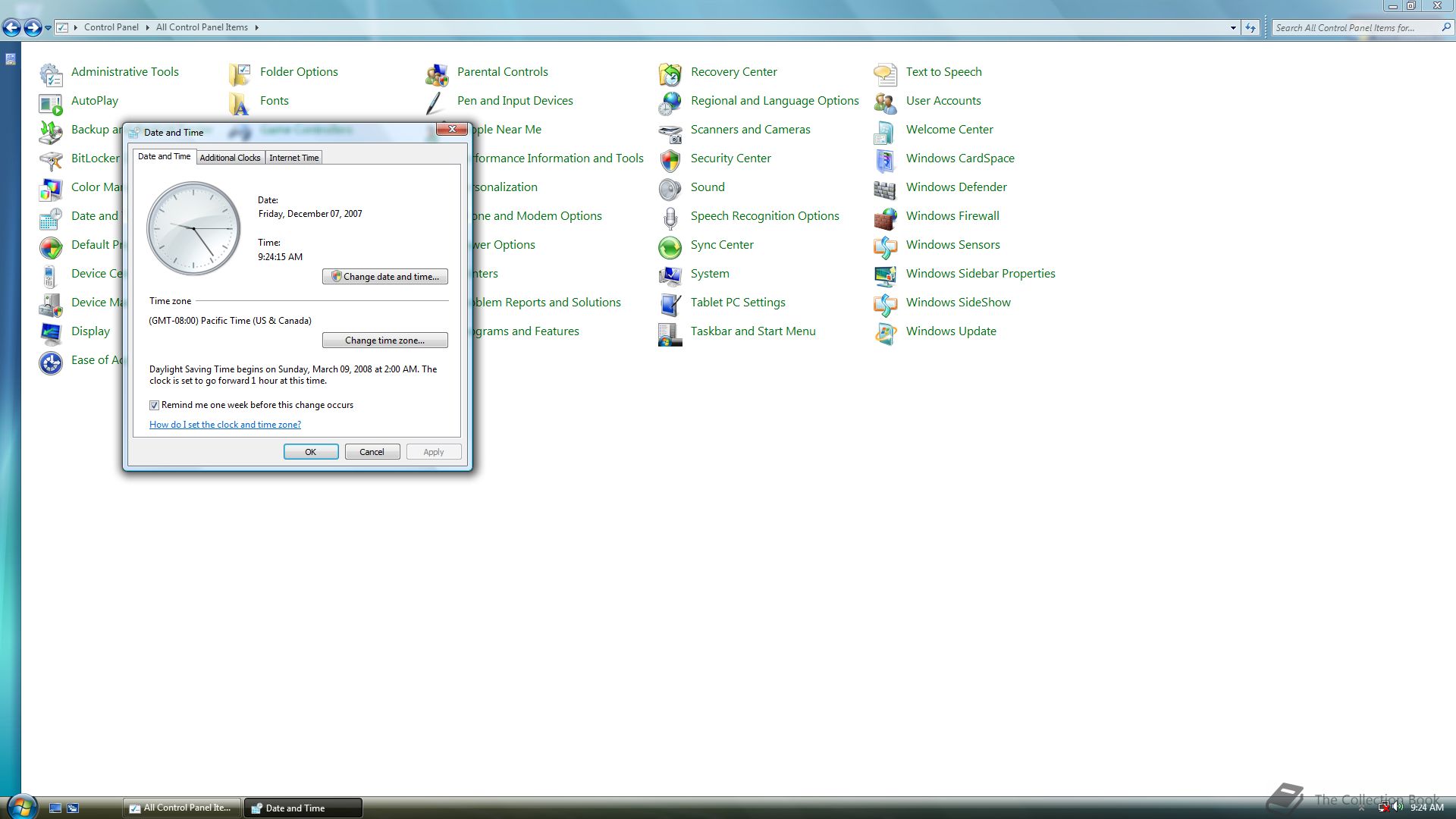The width and height of the screenshot is (1456, 819).
Task: Open Windows Sidebar Properties icon
Action: tap(886, 276)
